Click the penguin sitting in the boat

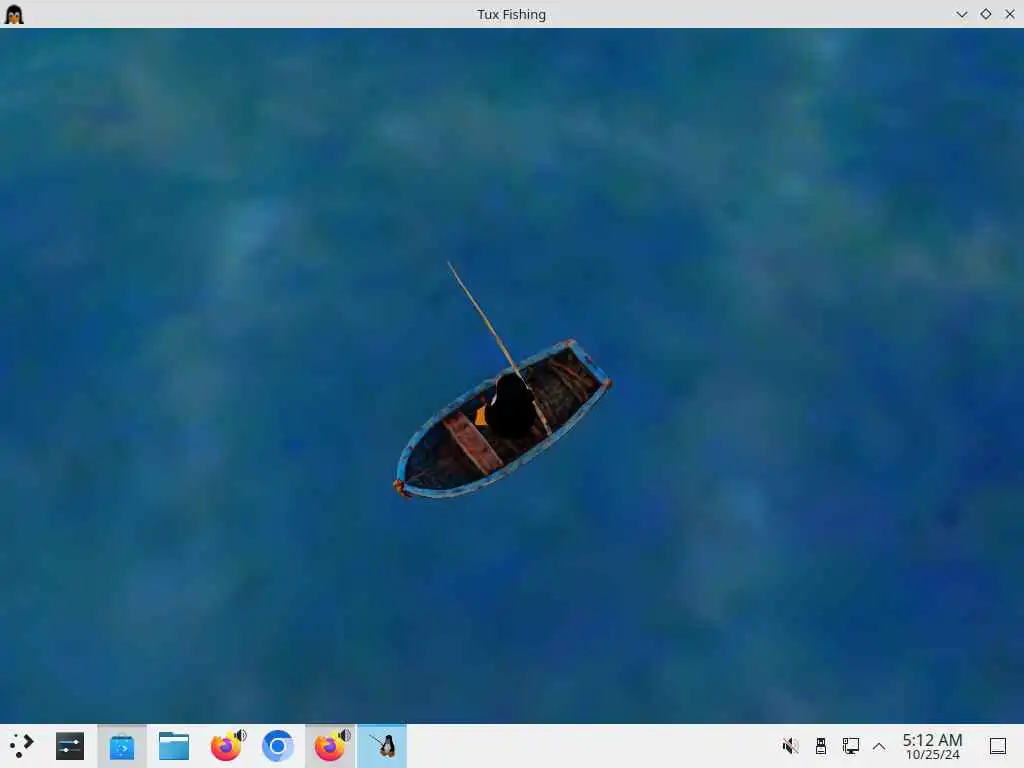[509, 406]
